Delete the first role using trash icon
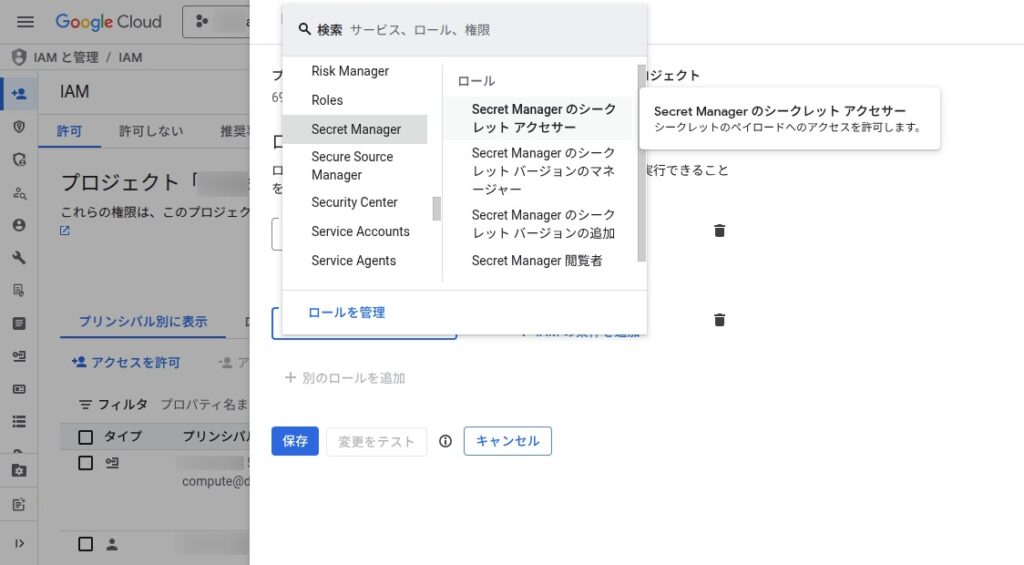The image size is (1024, 565). [719, 231]
